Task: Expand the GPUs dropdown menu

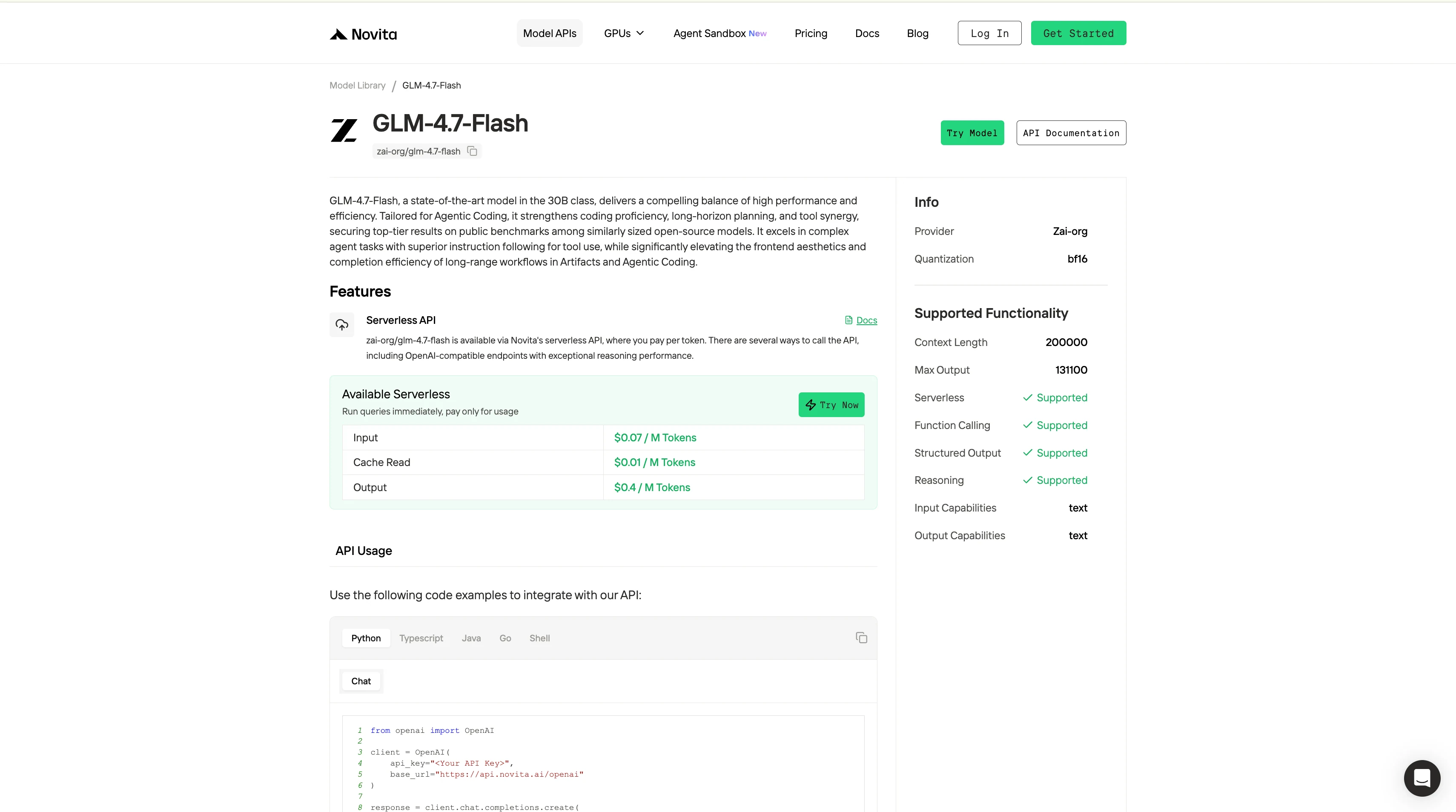Action: (x=624, y=33)
